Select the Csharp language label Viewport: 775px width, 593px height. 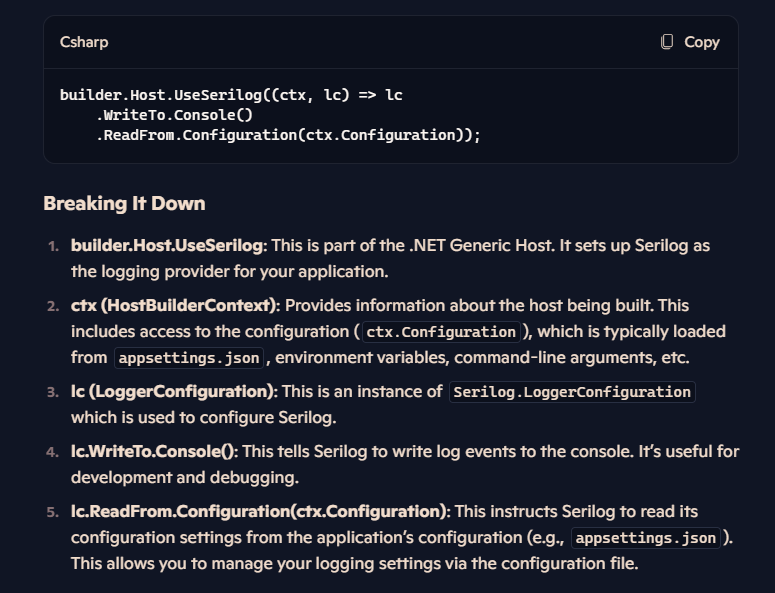coord(84,42)
